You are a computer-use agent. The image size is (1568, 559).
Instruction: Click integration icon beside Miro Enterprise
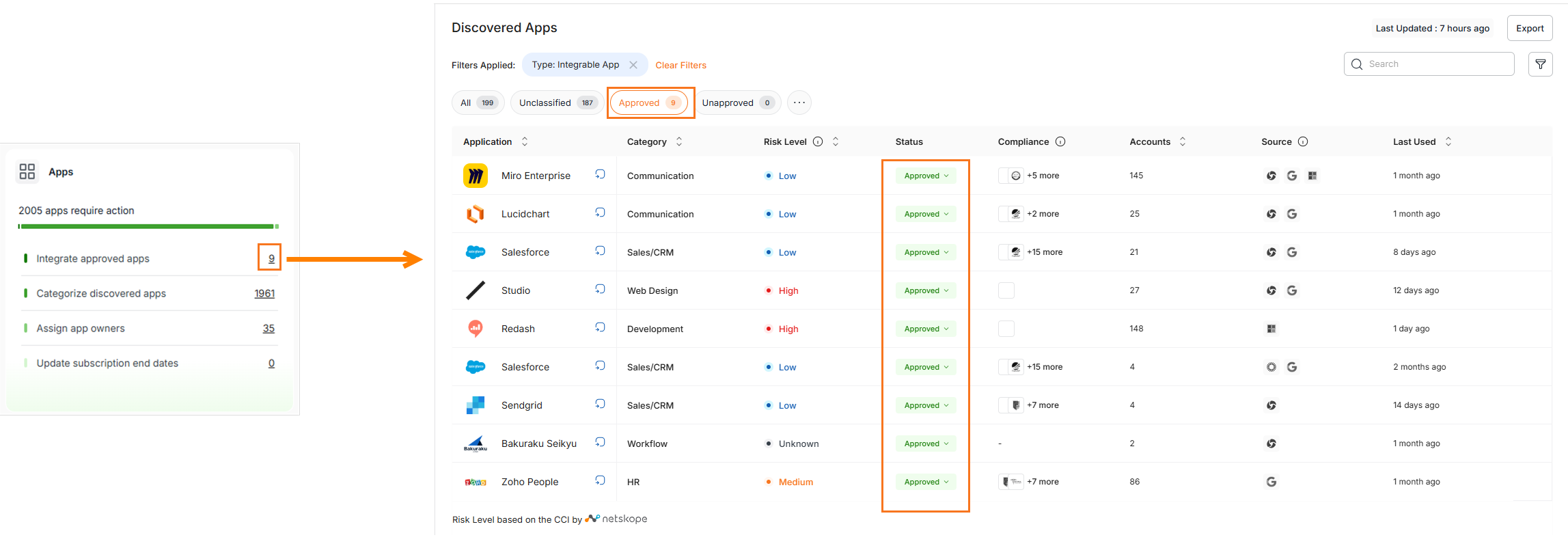pos(600,174)
